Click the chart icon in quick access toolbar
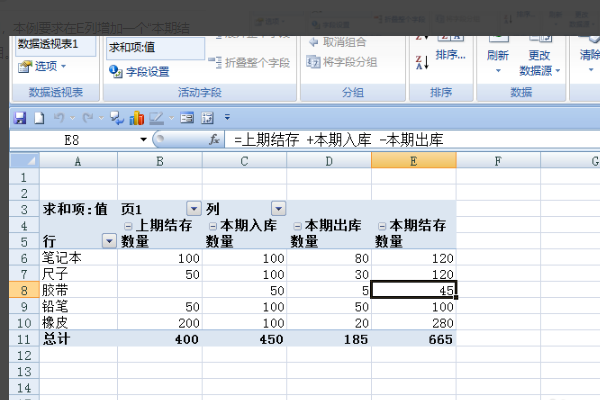Screen dimensions: 600x400 pyautogui.click(x=138, y=118)
